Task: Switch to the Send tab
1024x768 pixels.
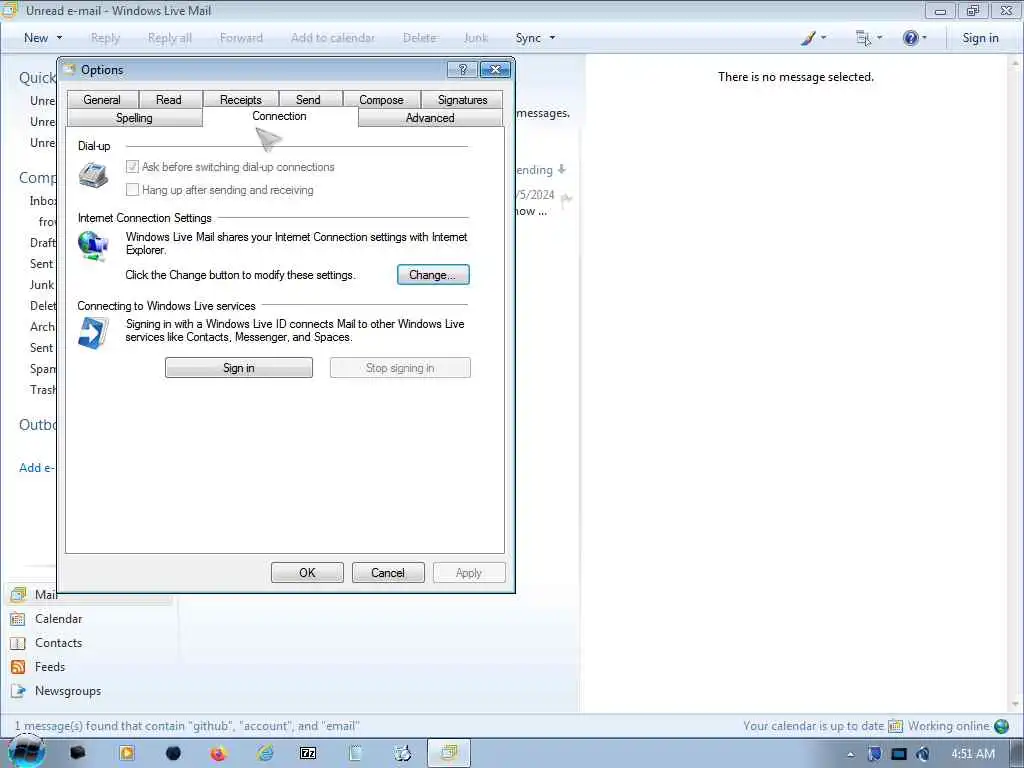Action: click(308, 99)
